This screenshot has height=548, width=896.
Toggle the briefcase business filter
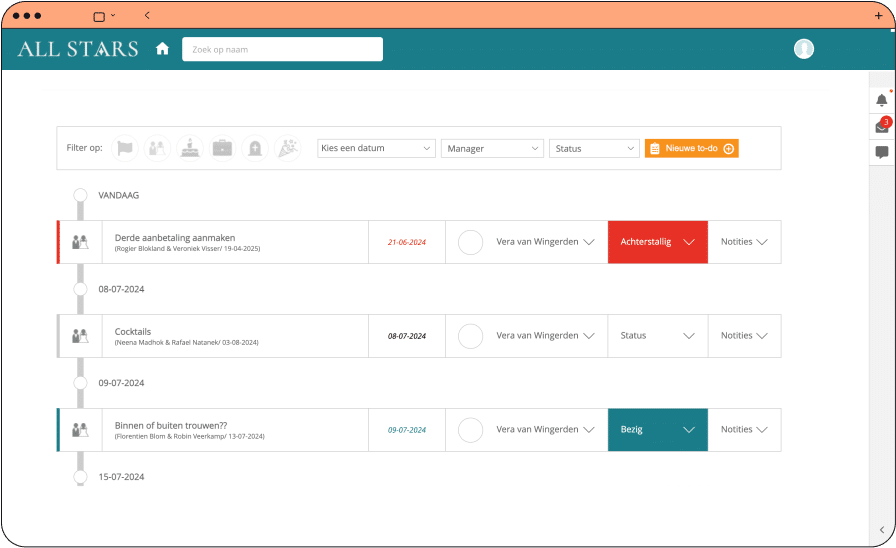click(x=222, y=148)
